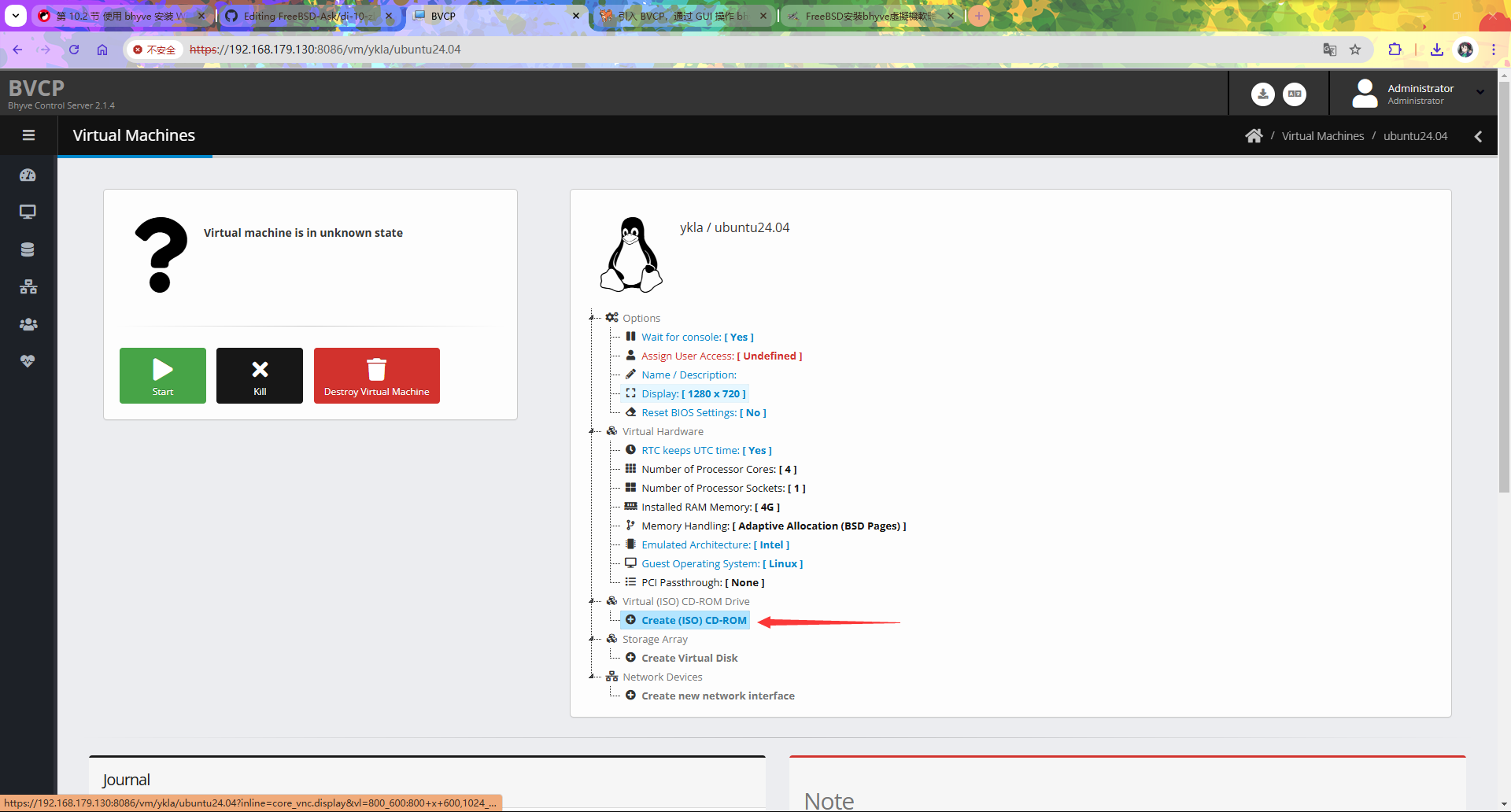1511x812 pixels.
Task: Kill the virtual machine
Action: point(260,375)
